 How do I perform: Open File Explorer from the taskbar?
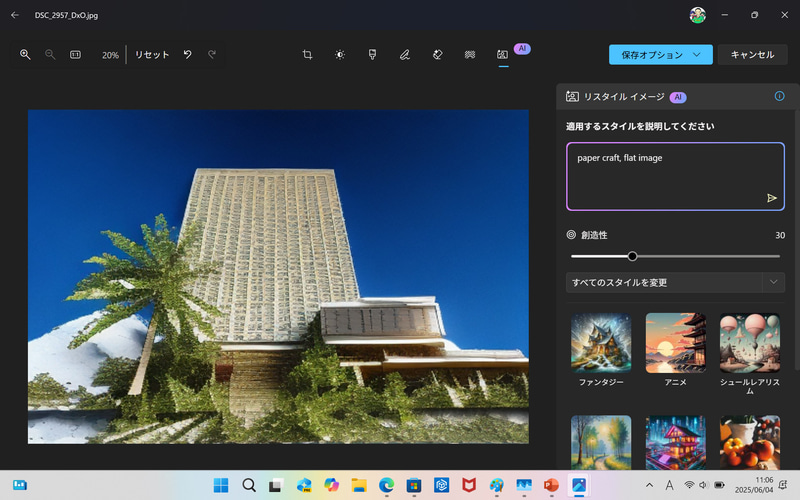tap(359, 485)
